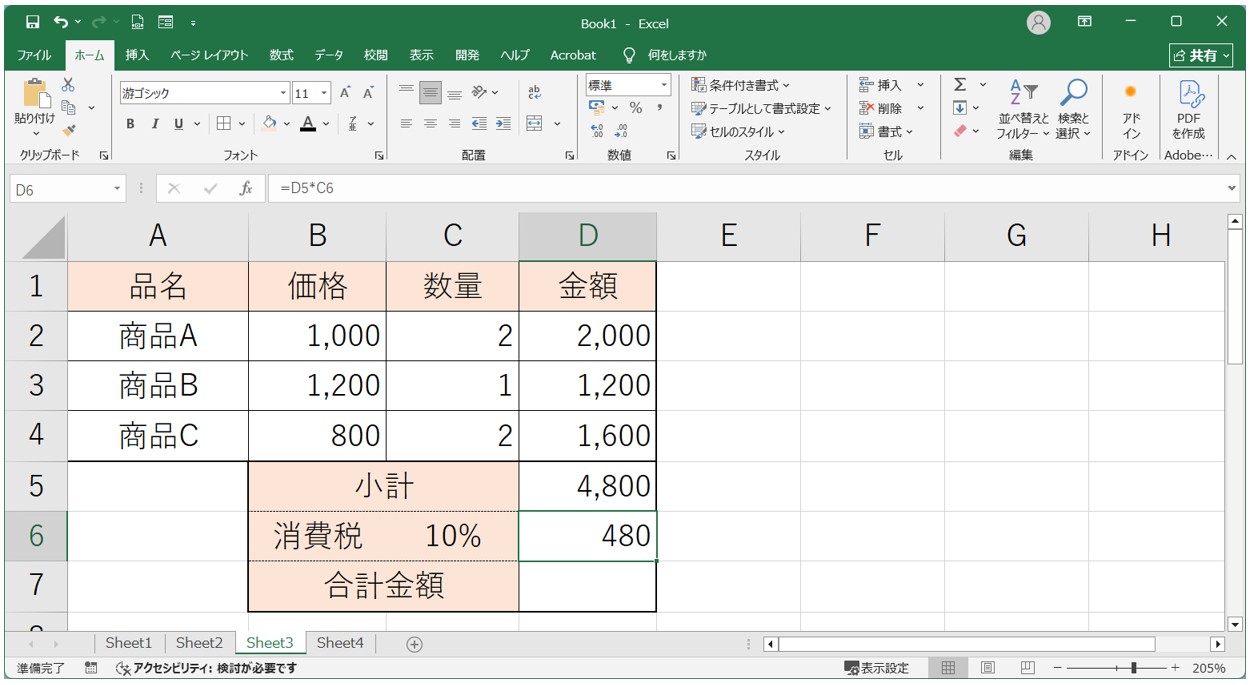Apply font color with the underlined A
The width and height of the screenshot is (1251, 685).
(x=307, y=124)
